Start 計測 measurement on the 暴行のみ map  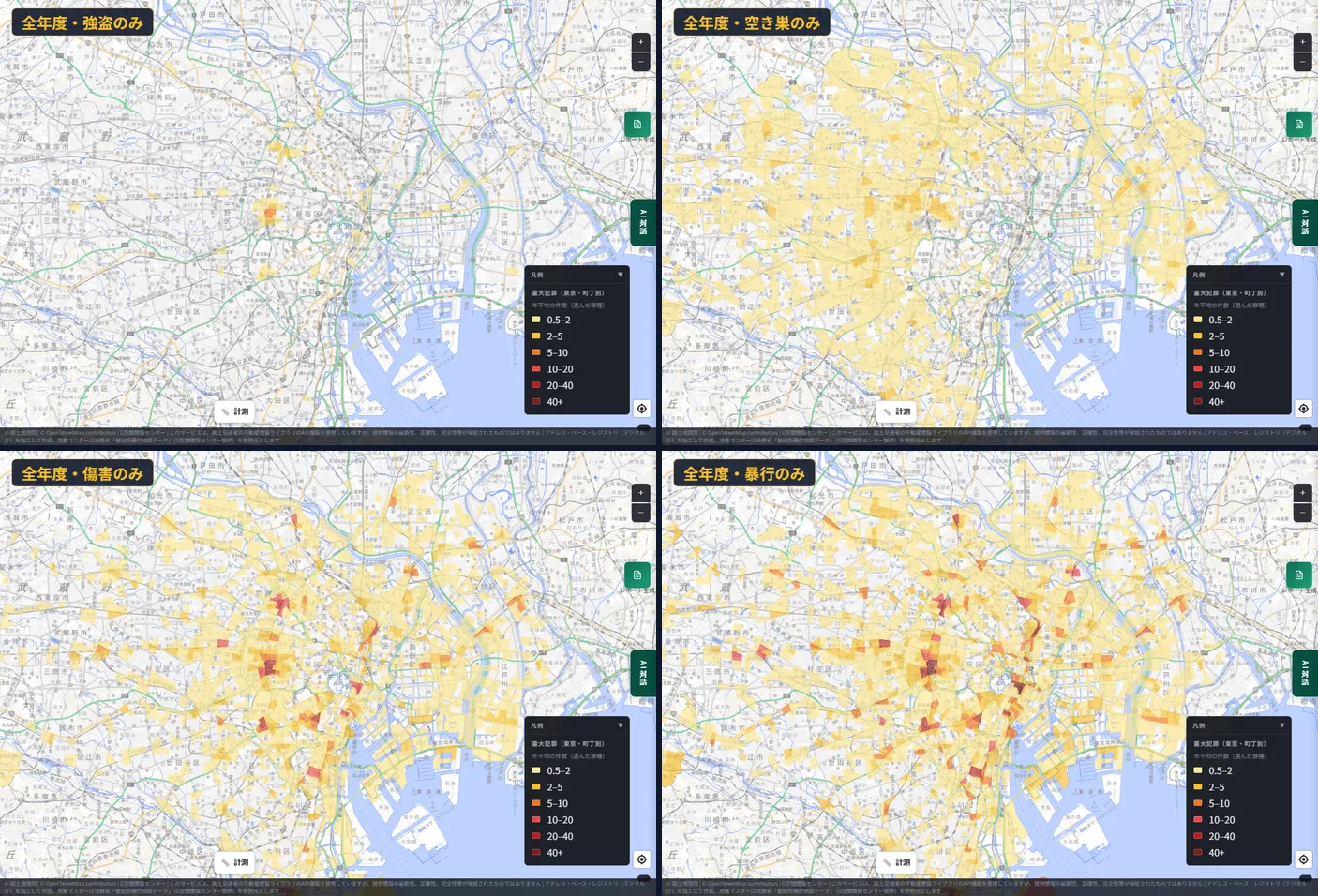coord(896,862)
